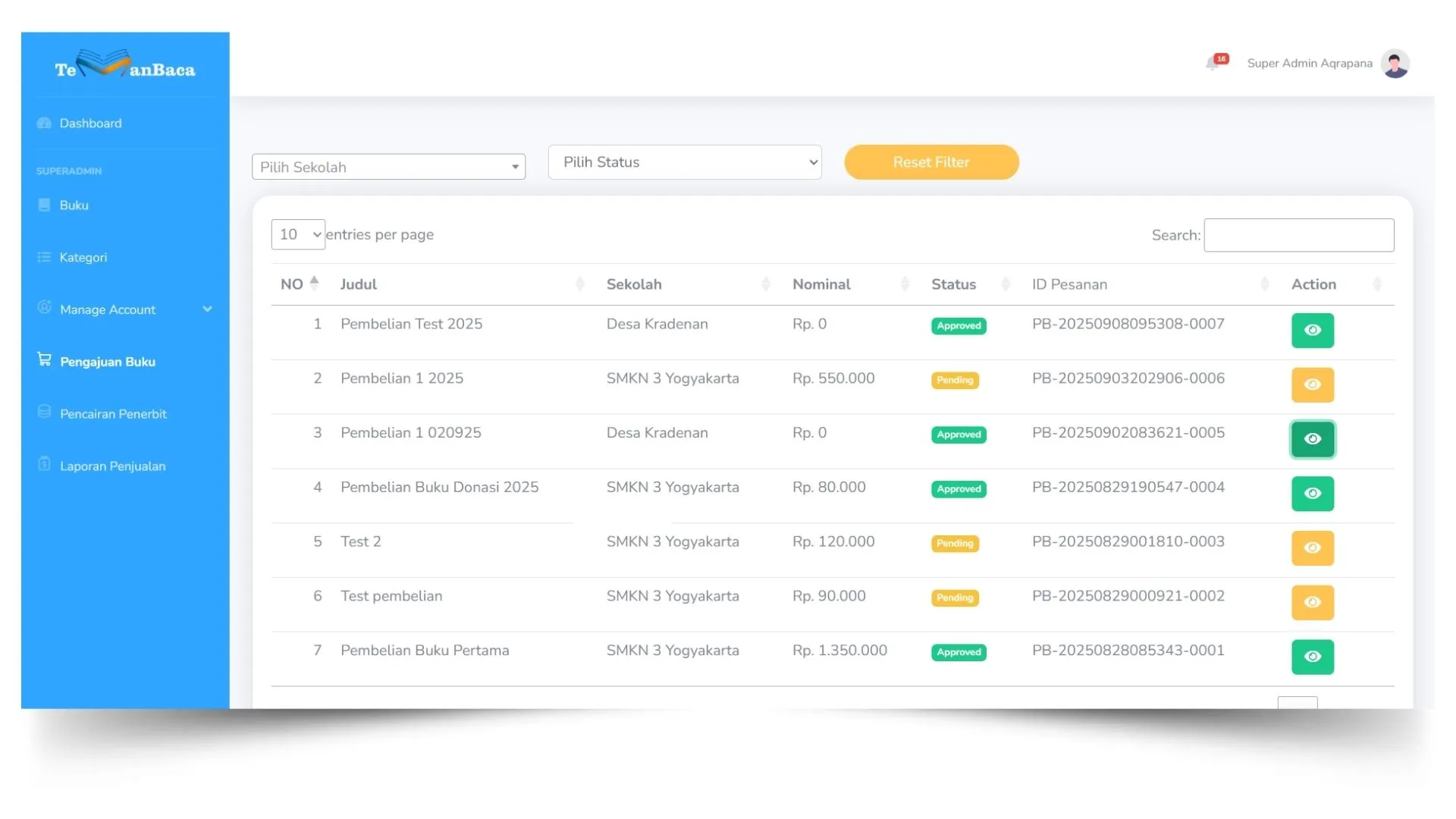Open Laporan Penjualan in sidebar
This screenshot has width=1456, height=819.
pyautogui.click(x=112, y=466)
